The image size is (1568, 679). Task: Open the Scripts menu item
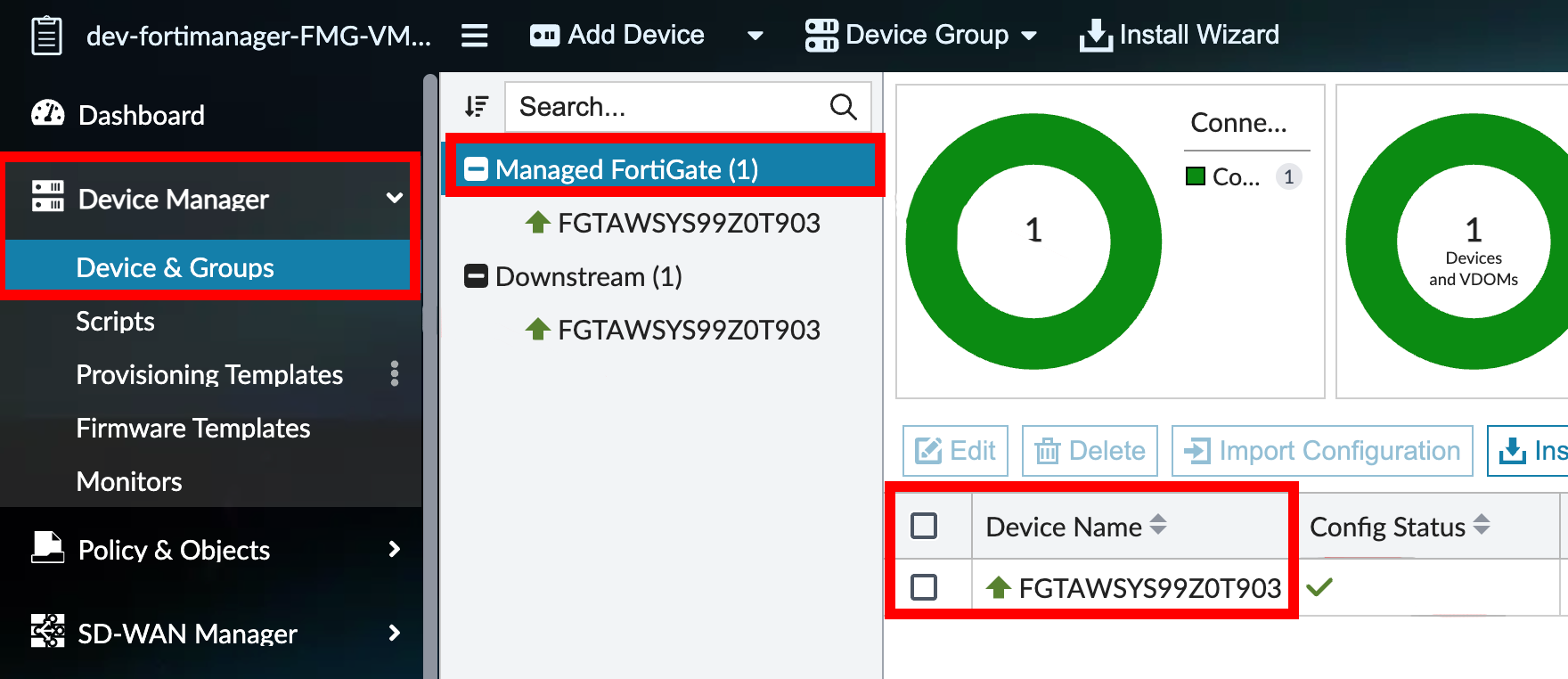pyautogui.click(x=115, y=321)
